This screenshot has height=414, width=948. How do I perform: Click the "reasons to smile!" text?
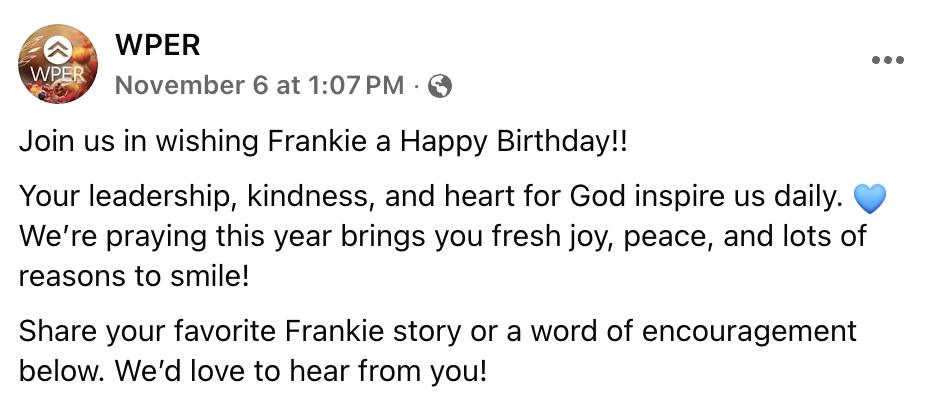pyautogui.click(x=133, y=275)
